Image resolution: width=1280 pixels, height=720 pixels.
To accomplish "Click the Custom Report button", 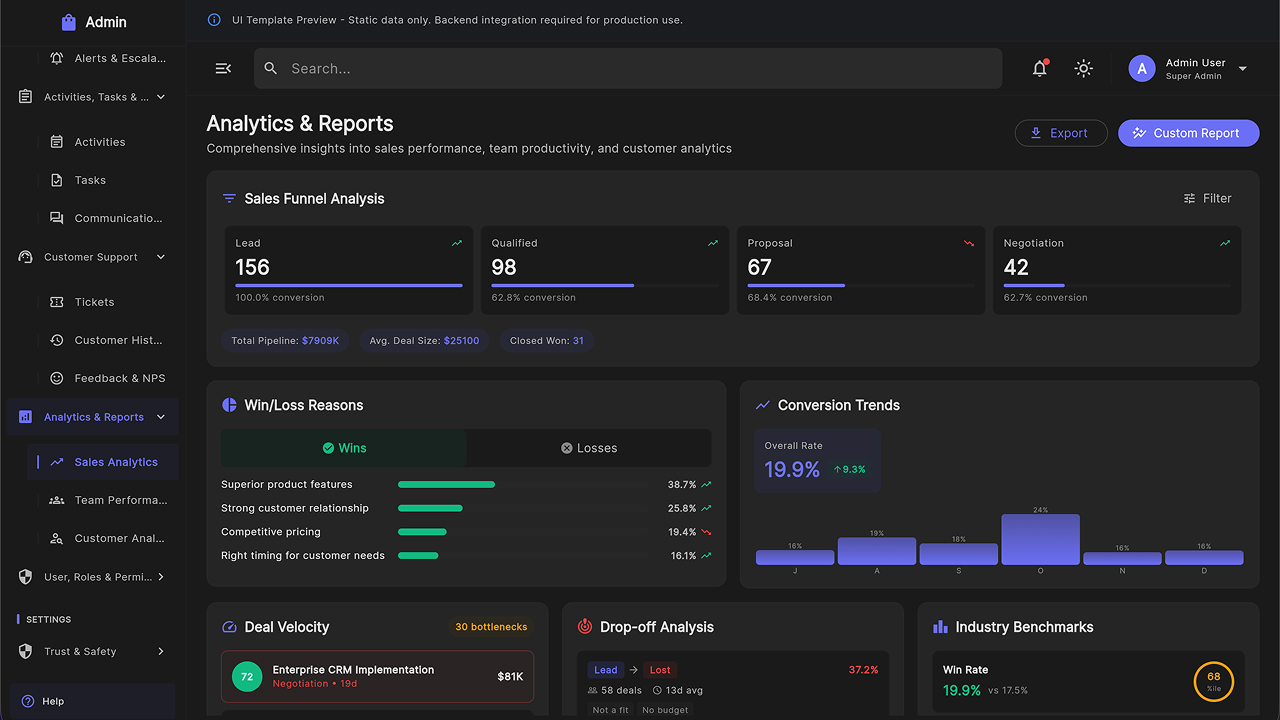I will click(x=1189, y=133).
